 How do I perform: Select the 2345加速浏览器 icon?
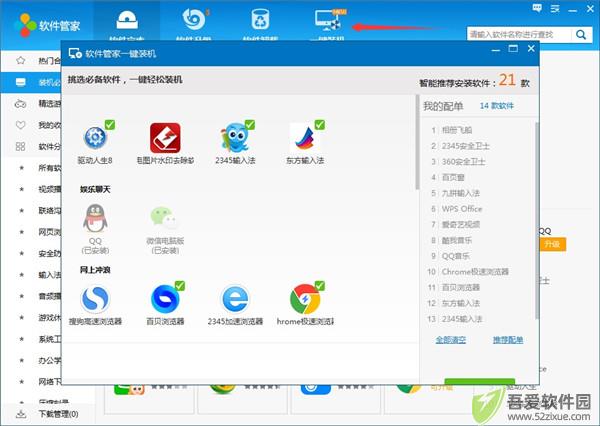[235, 299]
